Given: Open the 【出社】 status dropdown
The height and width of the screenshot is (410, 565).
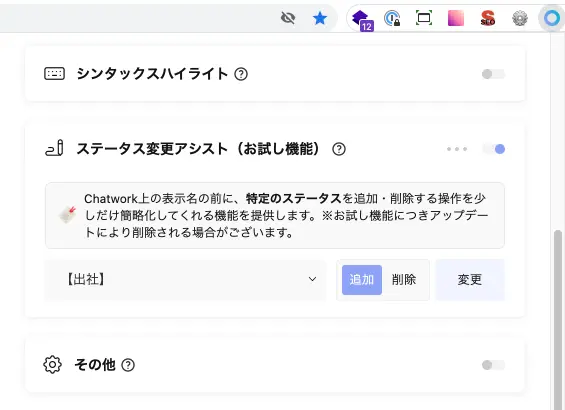Looking at the screenshot, I should tap(185, 280).
